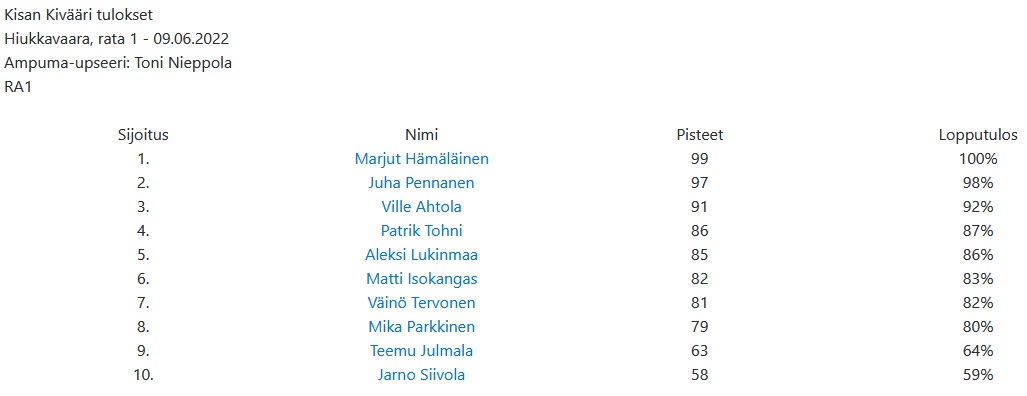Open Mika Parkkinen's link
Viewport: 1027px width, 396px height.
422,327
